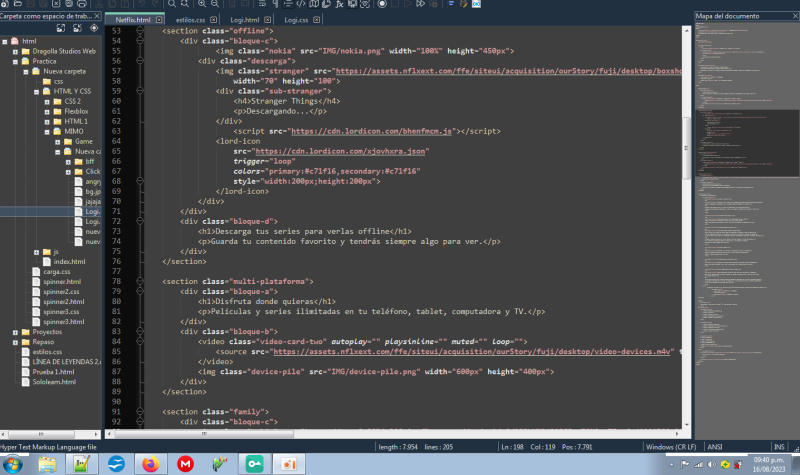Open Windows Explorer from the taskbar
The height and width of the screenshot is (475, 800).
pyautogui.click(x=47, y=463)
